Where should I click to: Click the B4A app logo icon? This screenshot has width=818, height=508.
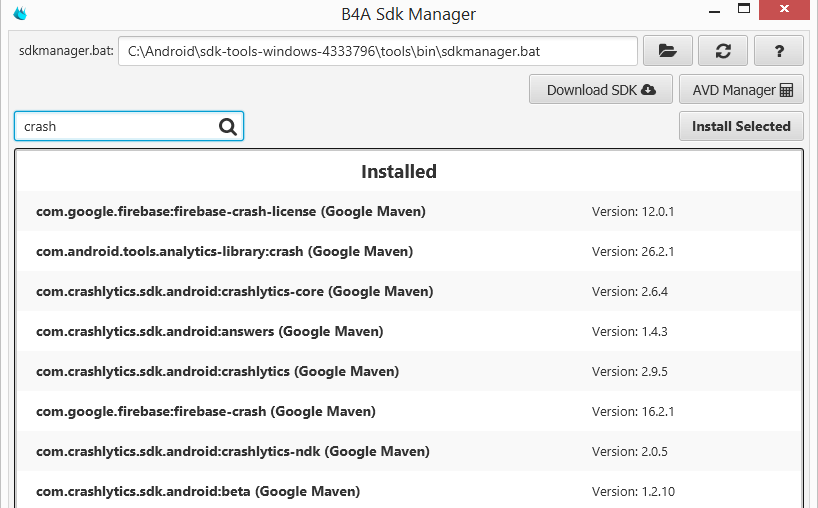point(19,14)
